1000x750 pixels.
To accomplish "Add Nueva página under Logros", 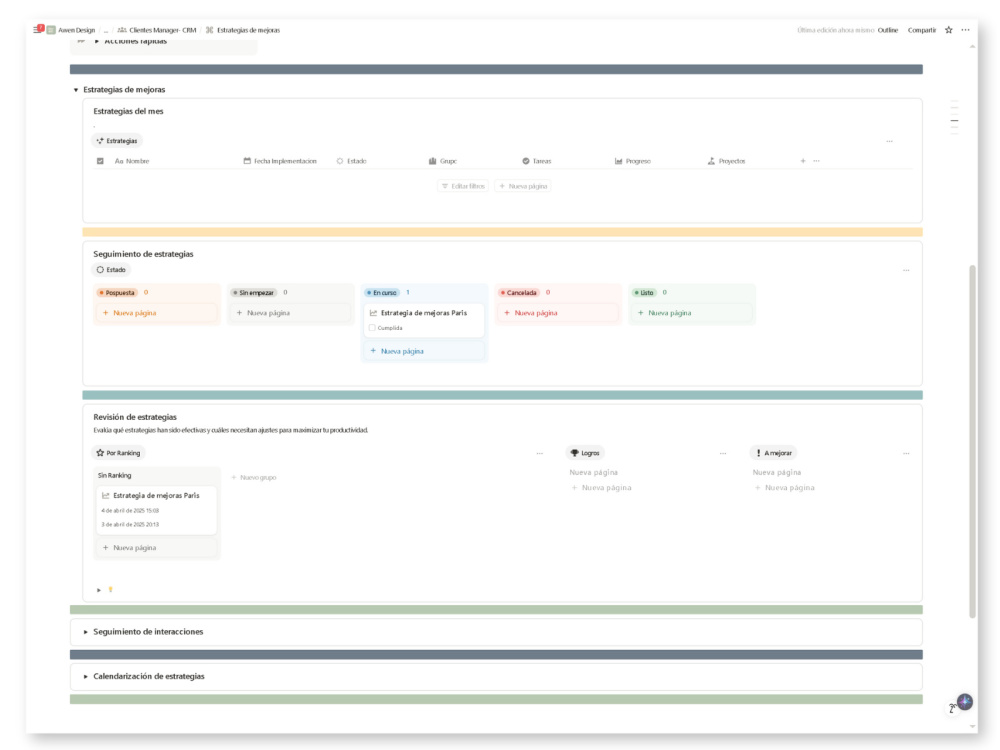I will pyautogui.click(x=601, y=488).
